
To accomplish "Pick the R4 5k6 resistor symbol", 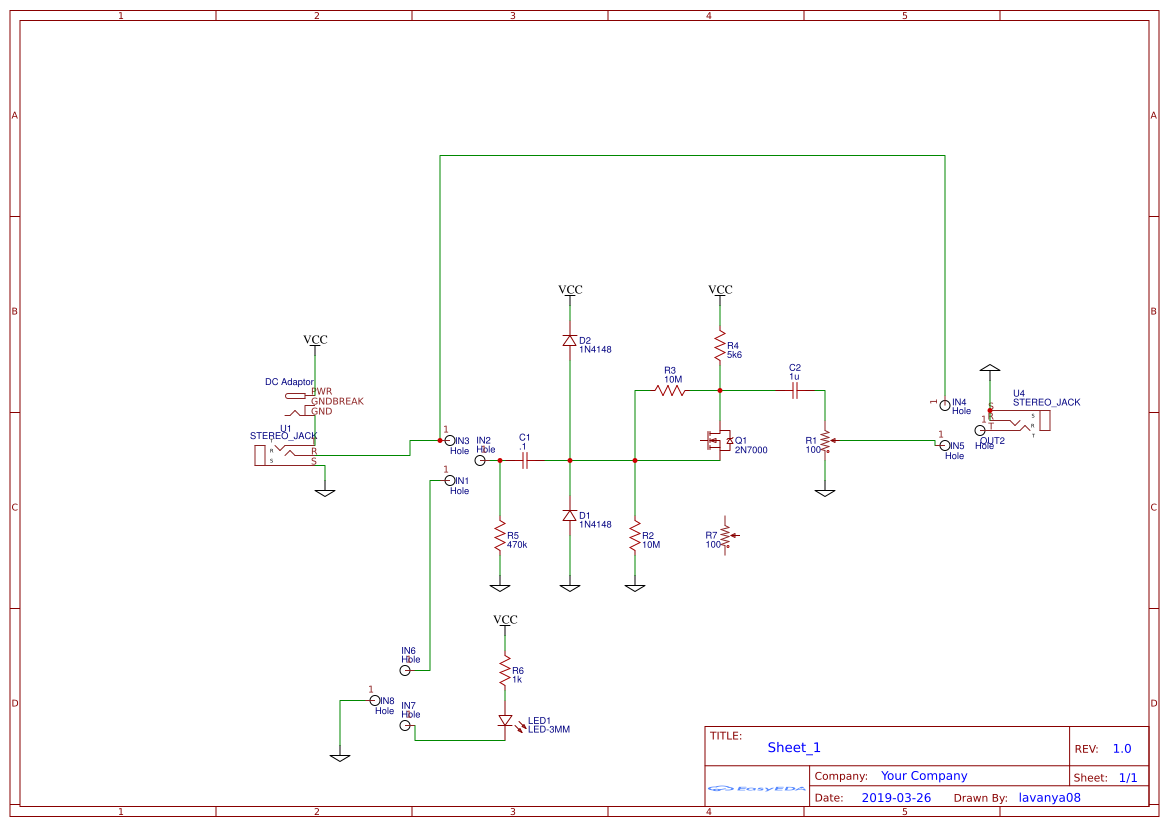I will coord(719,346).
